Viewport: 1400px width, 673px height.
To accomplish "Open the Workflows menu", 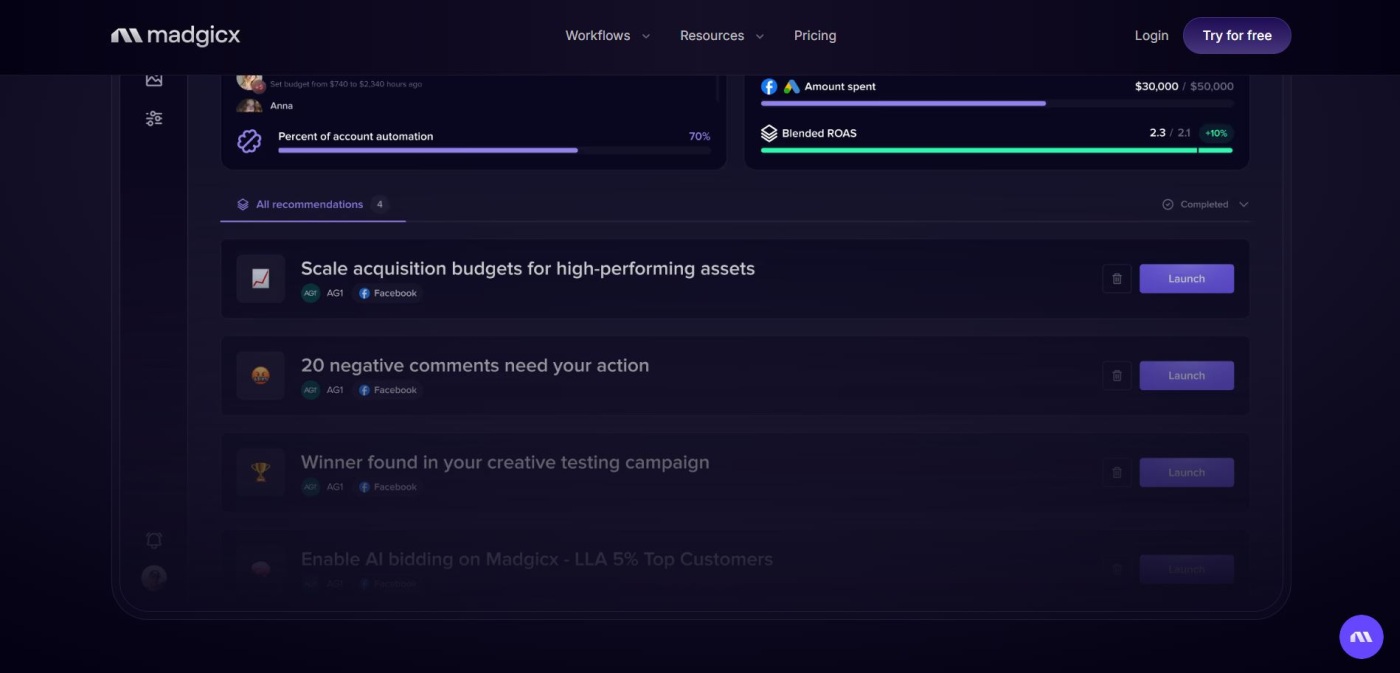I will tap(607, 35).
